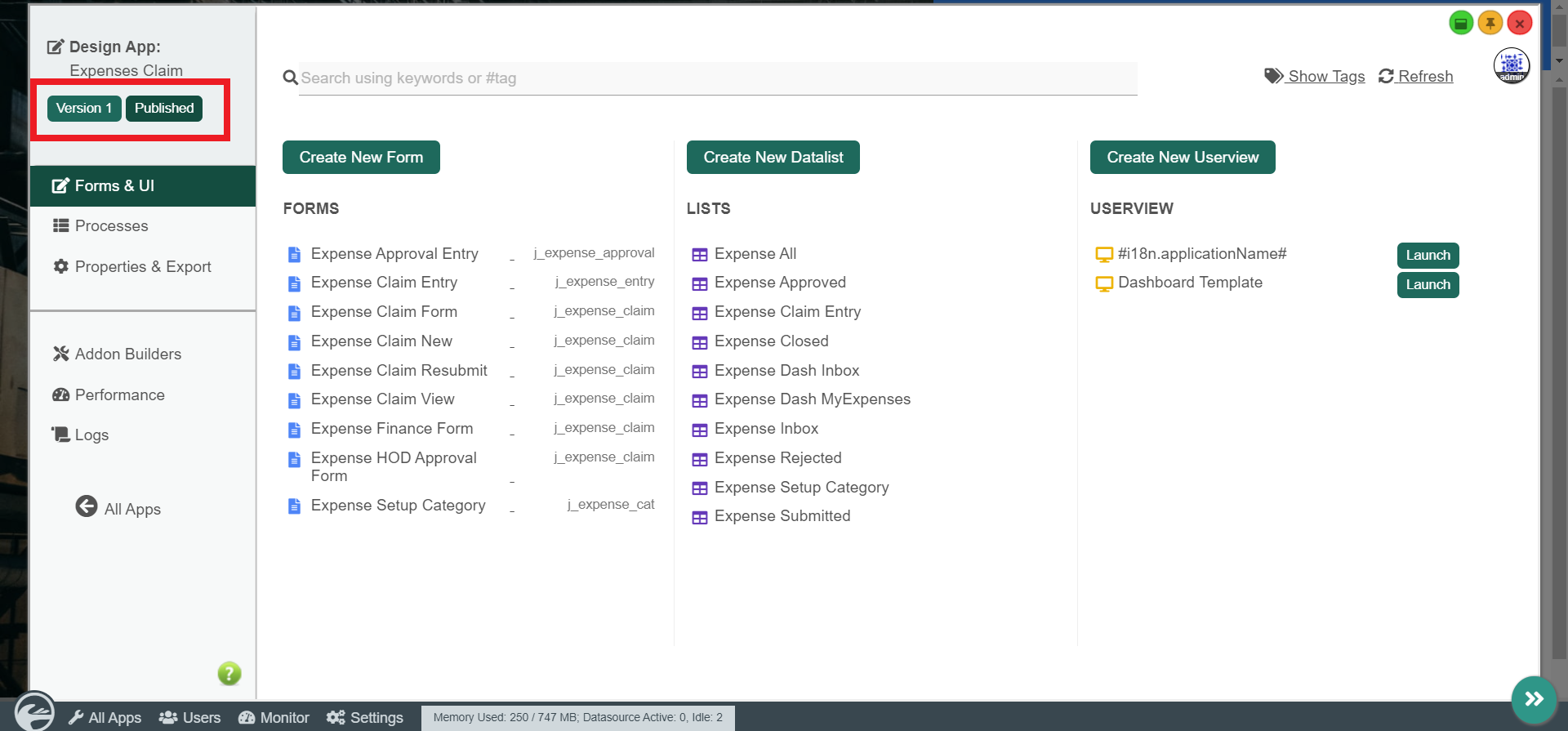Toggle the Published status badge
Viewport: 1568px width, 731px height.
pos(164,109)
